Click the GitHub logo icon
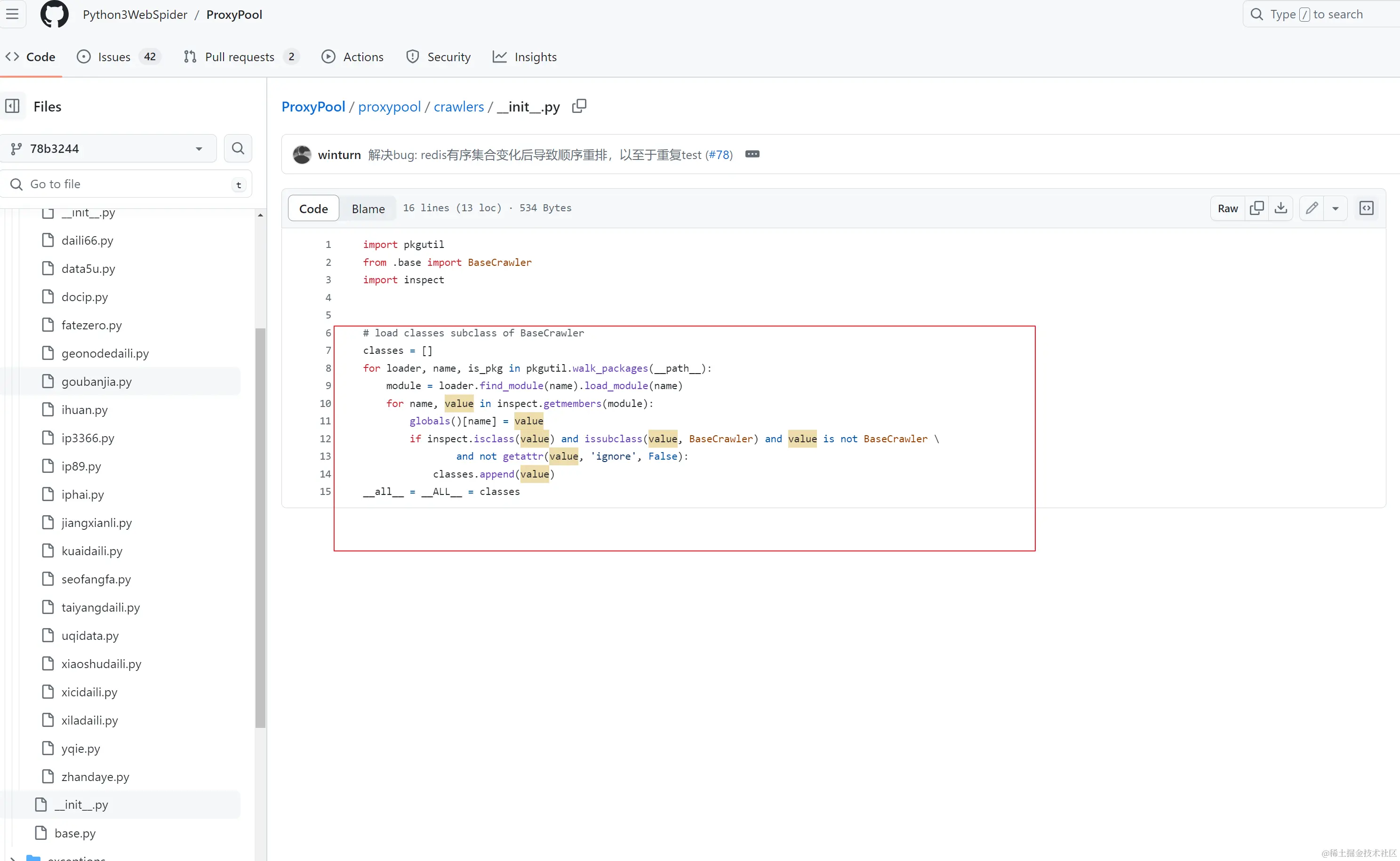This screenshot has width=1400, height=861. pos(54,14)
